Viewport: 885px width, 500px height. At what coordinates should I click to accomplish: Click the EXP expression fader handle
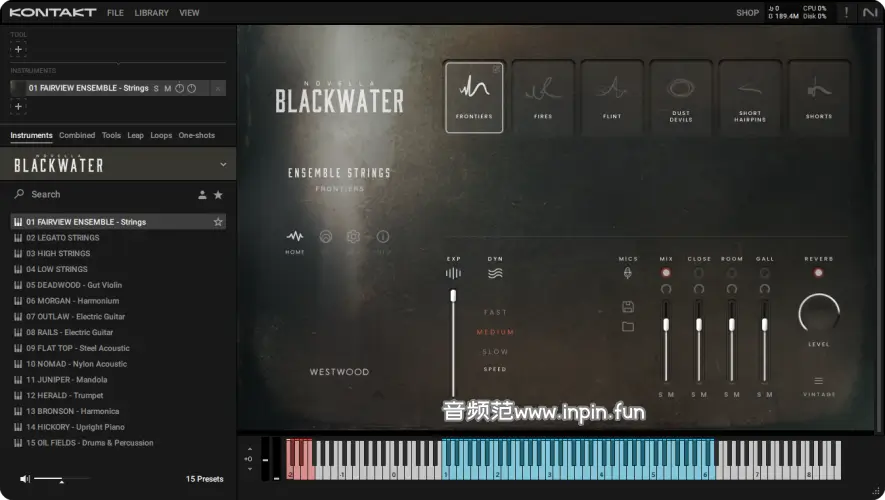point(453,295)
